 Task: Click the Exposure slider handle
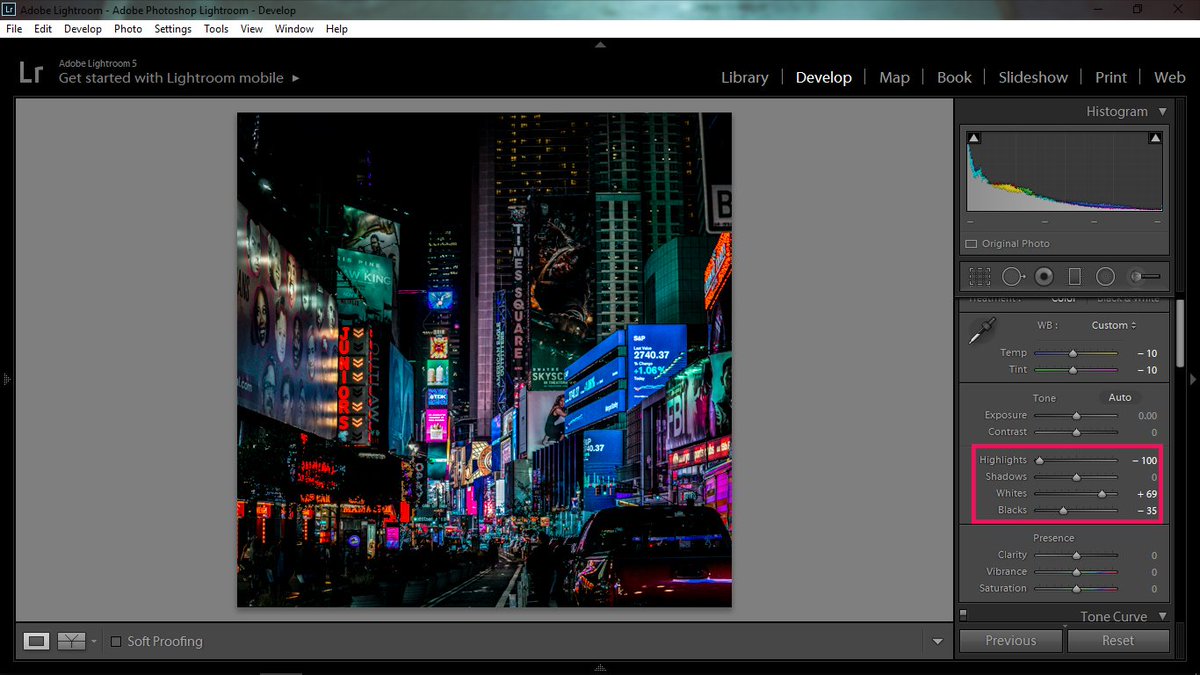(x=1076, y=415)
